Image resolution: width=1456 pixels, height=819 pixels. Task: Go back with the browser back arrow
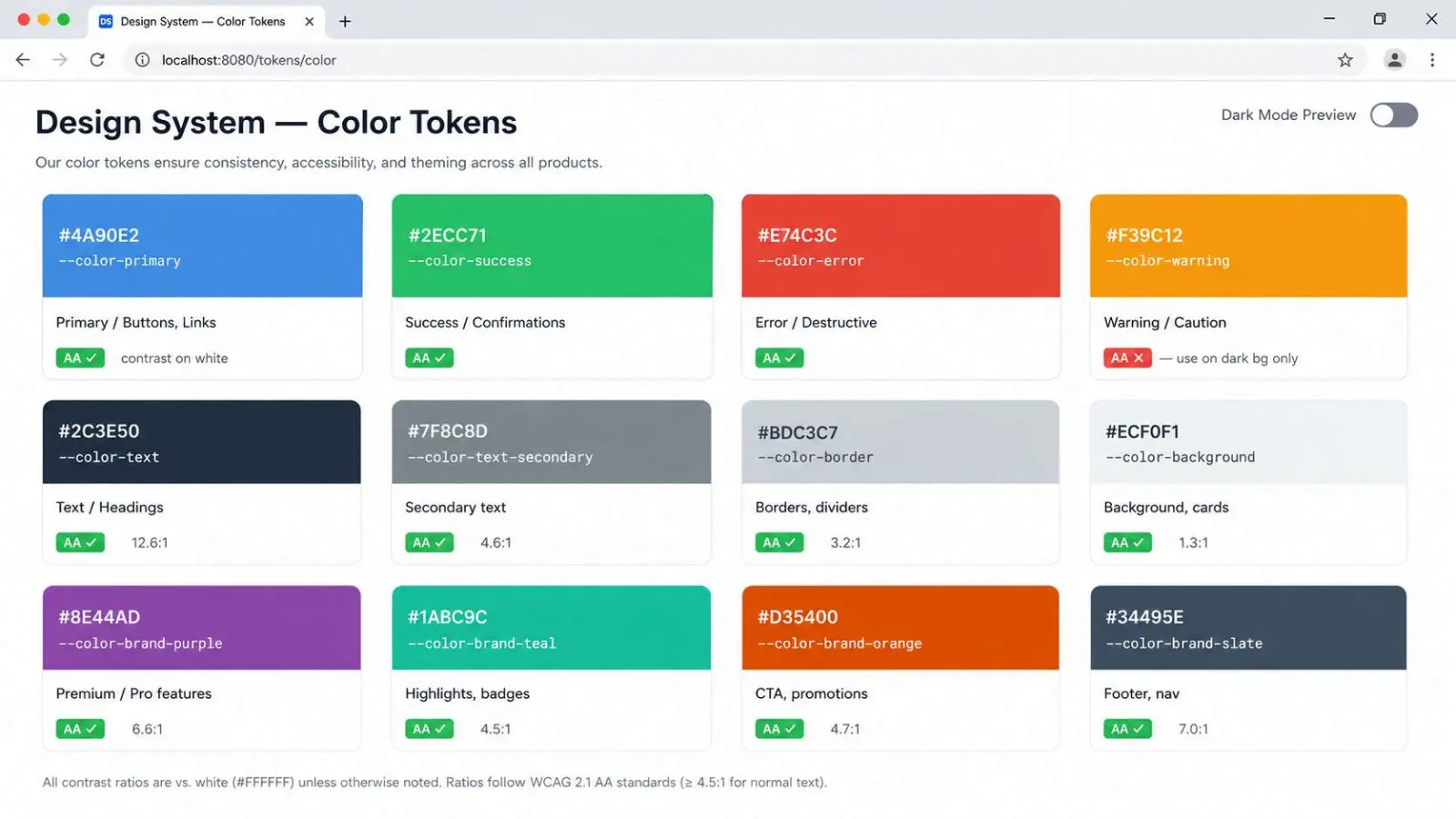coord(23,60)
